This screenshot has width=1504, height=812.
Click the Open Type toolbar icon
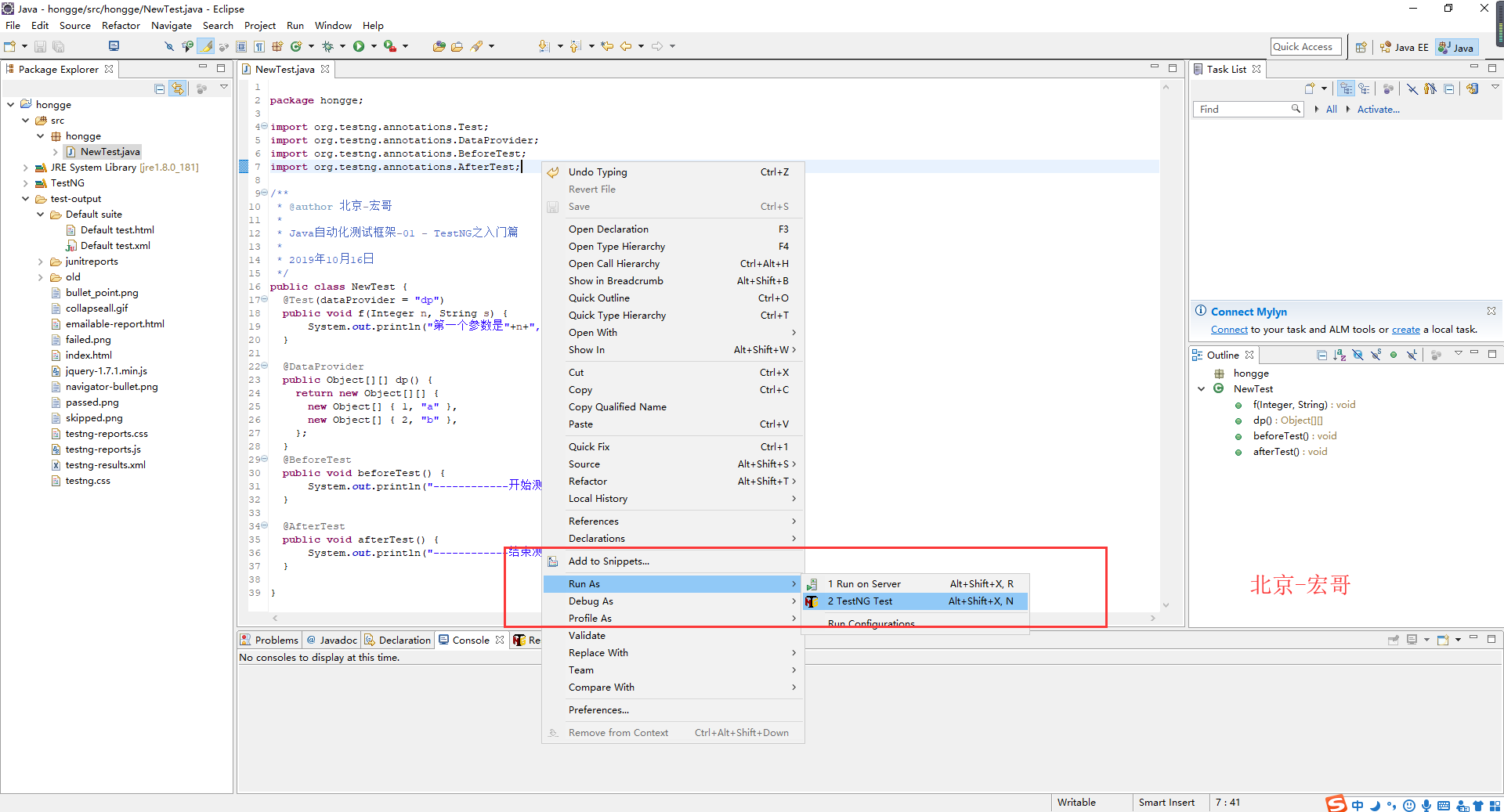pos(439,46)
